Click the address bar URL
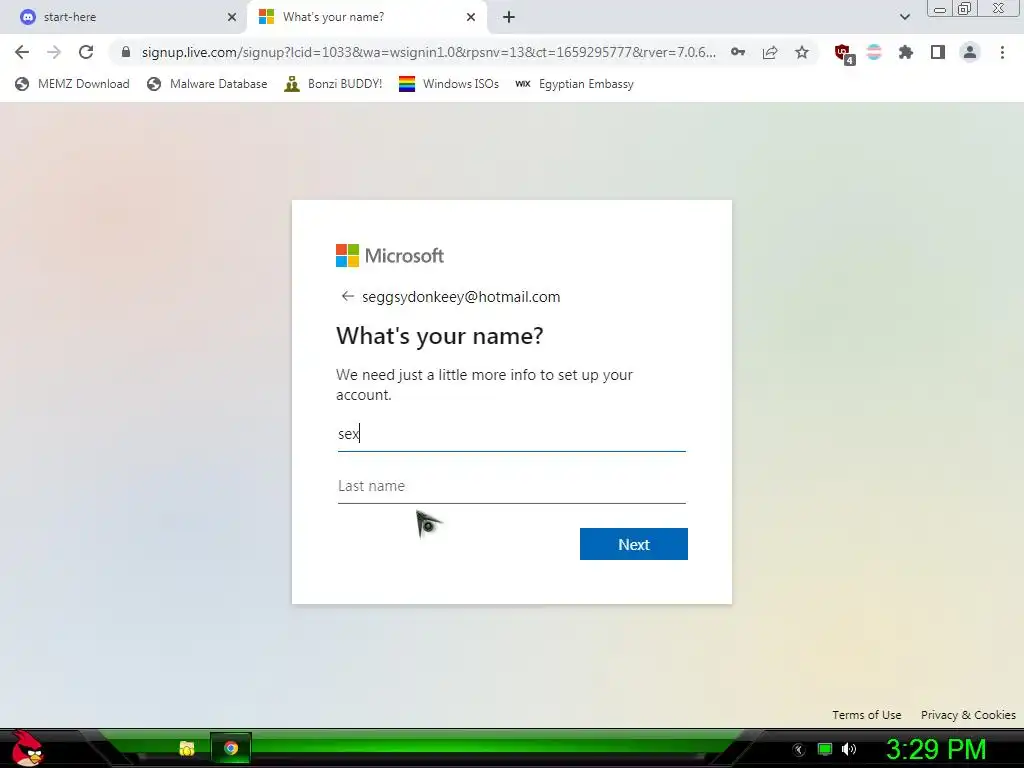Viewport: 1024px width, 768px height. point(428,52)
